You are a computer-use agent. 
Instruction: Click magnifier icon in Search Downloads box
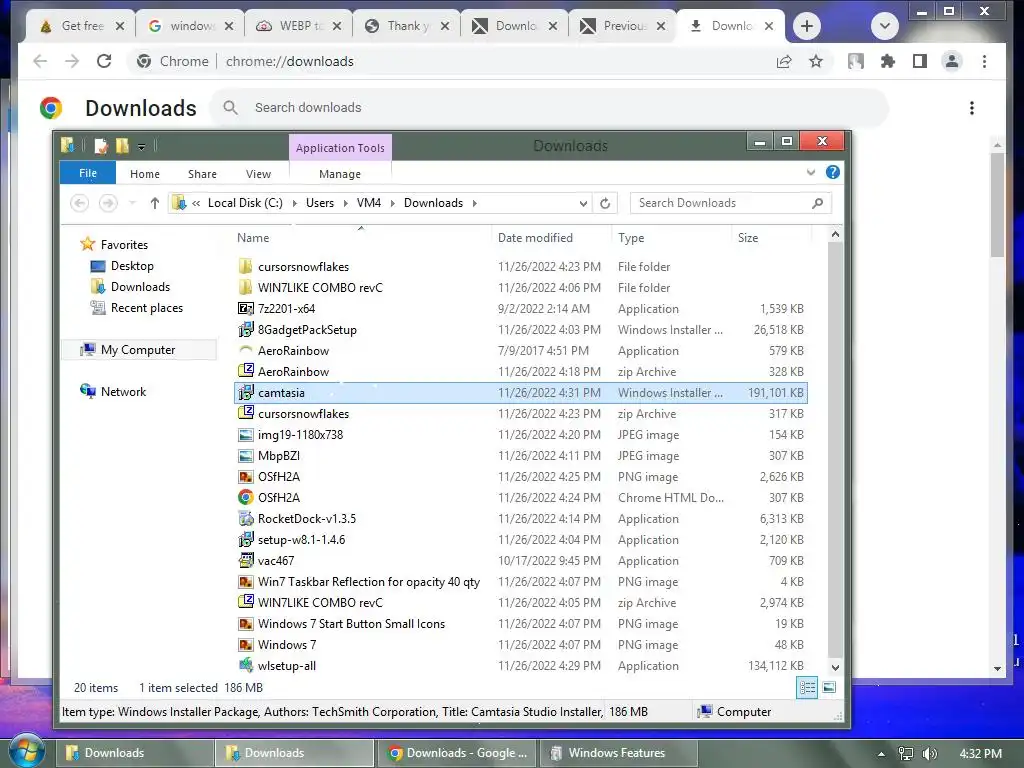[x=817, y=203]
